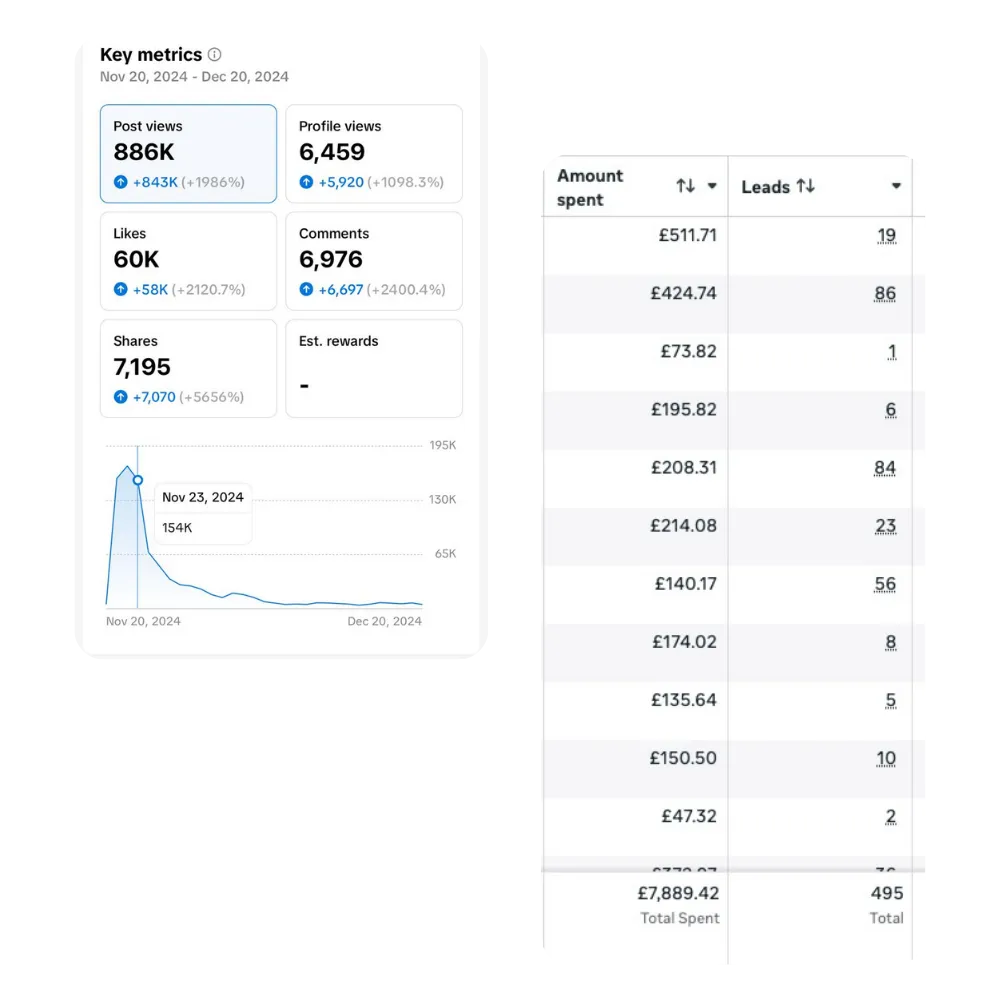
Task: Click the leads value 86 link
Action: coord(885,294)
